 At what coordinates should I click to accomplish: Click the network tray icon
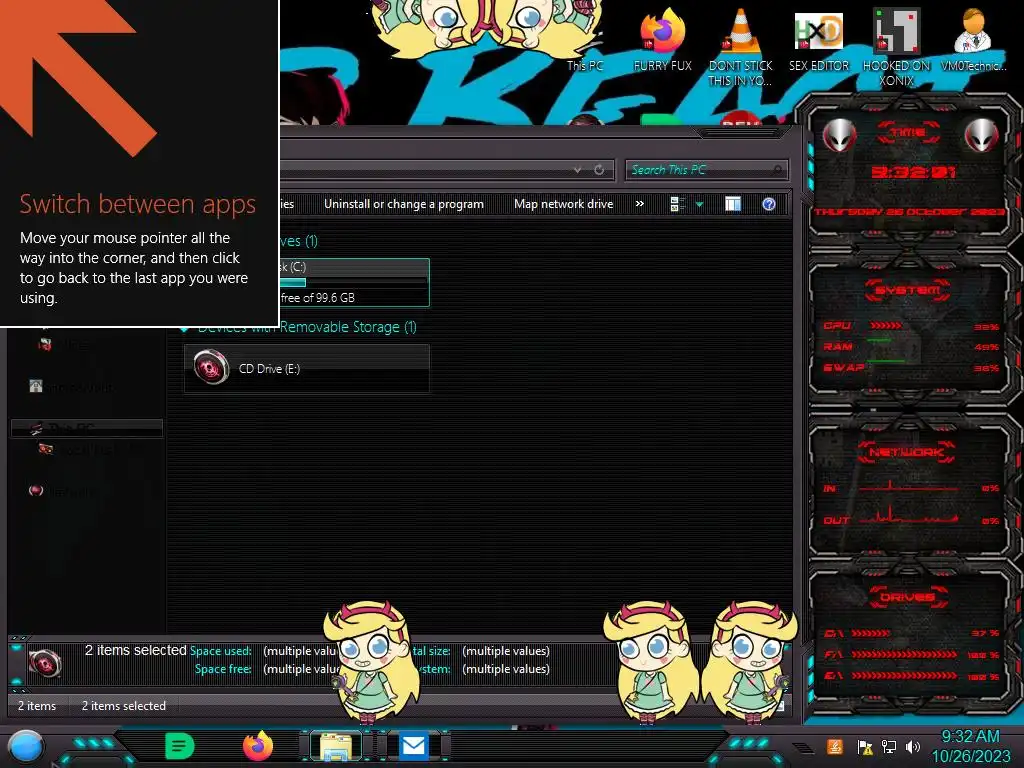[889, 747]
